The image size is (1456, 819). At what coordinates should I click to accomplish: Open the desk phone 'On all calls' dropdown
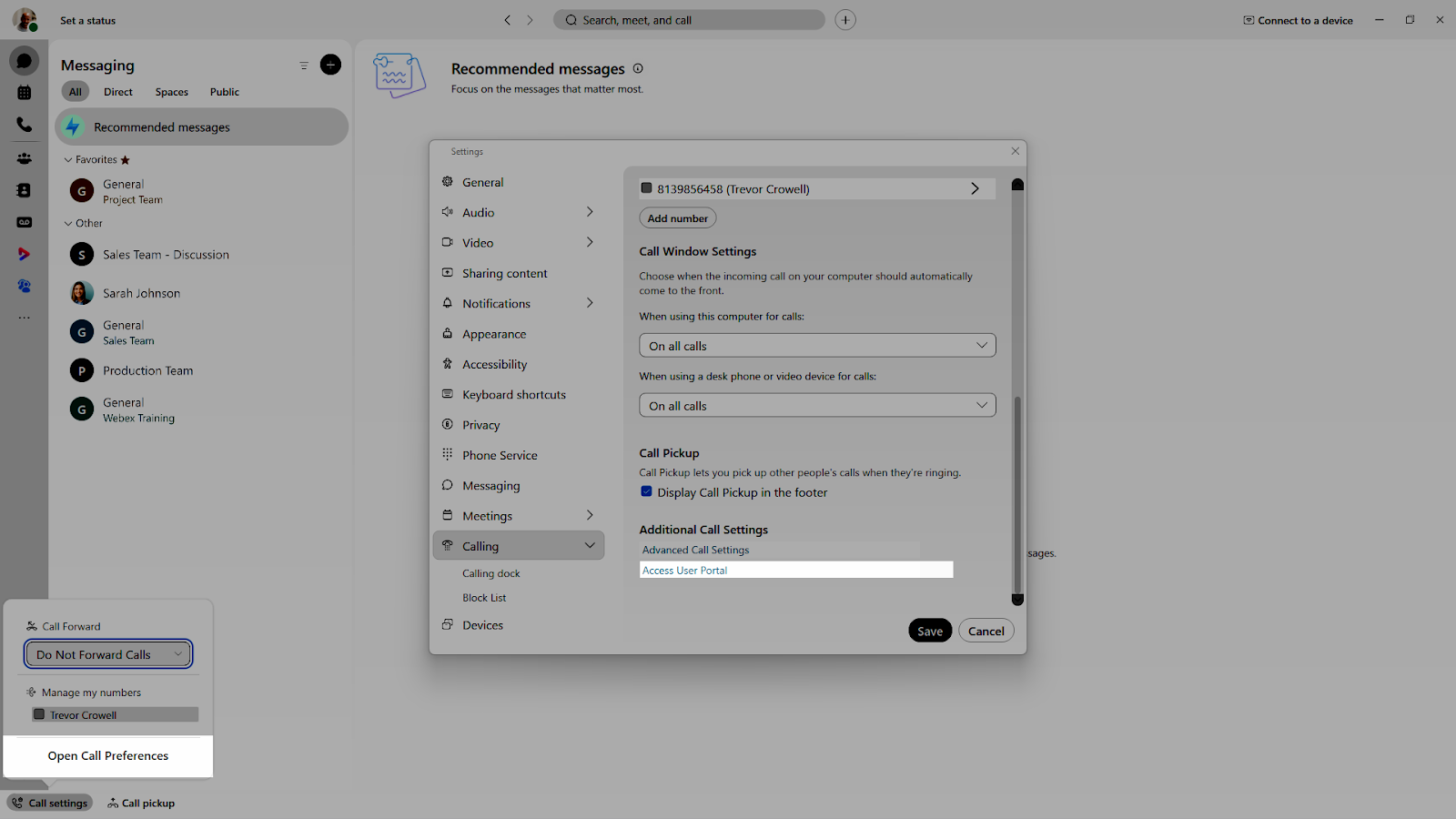click(x=817, y=406)
